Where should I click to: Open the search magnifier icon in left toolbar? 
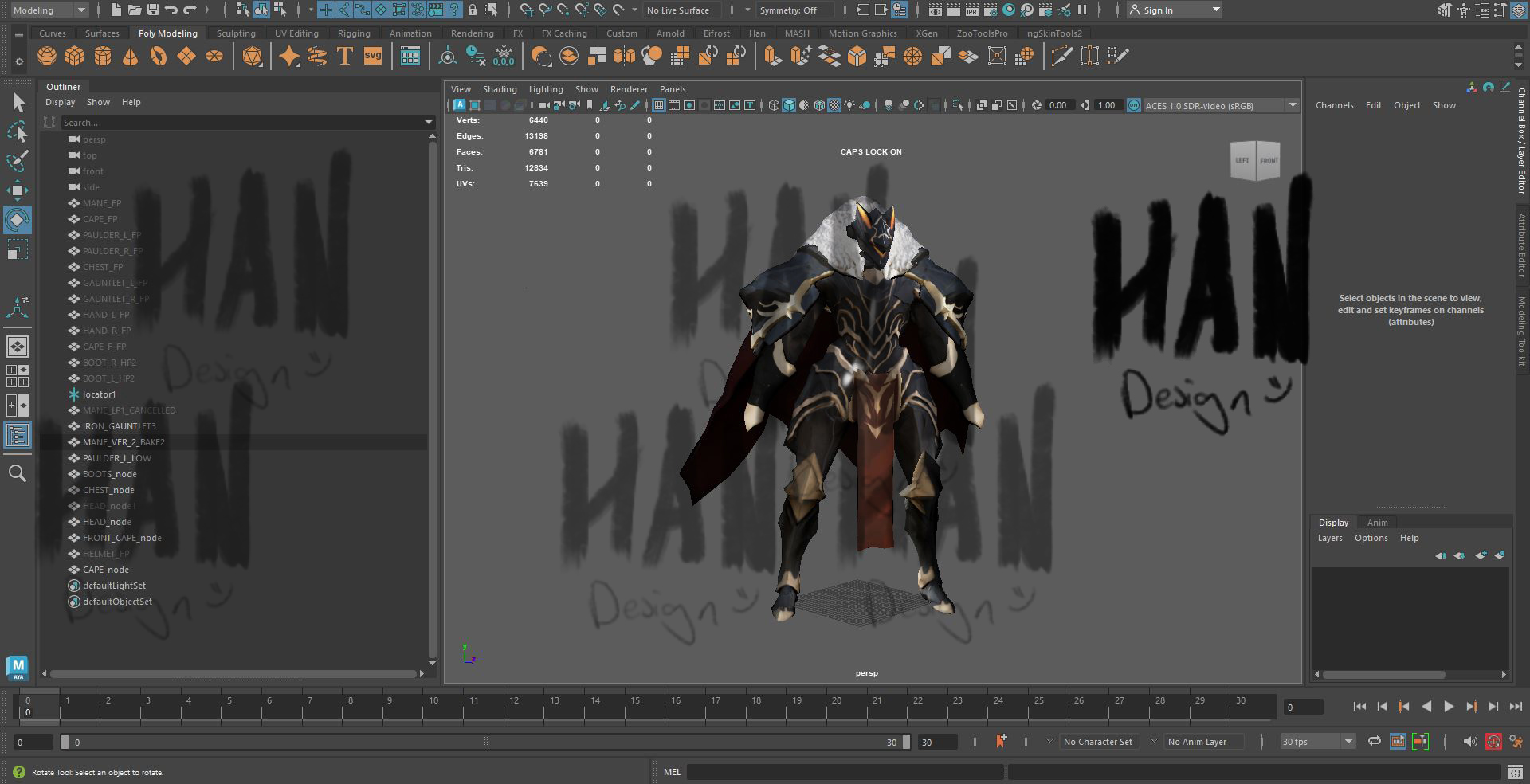click(x=18, y=473)
